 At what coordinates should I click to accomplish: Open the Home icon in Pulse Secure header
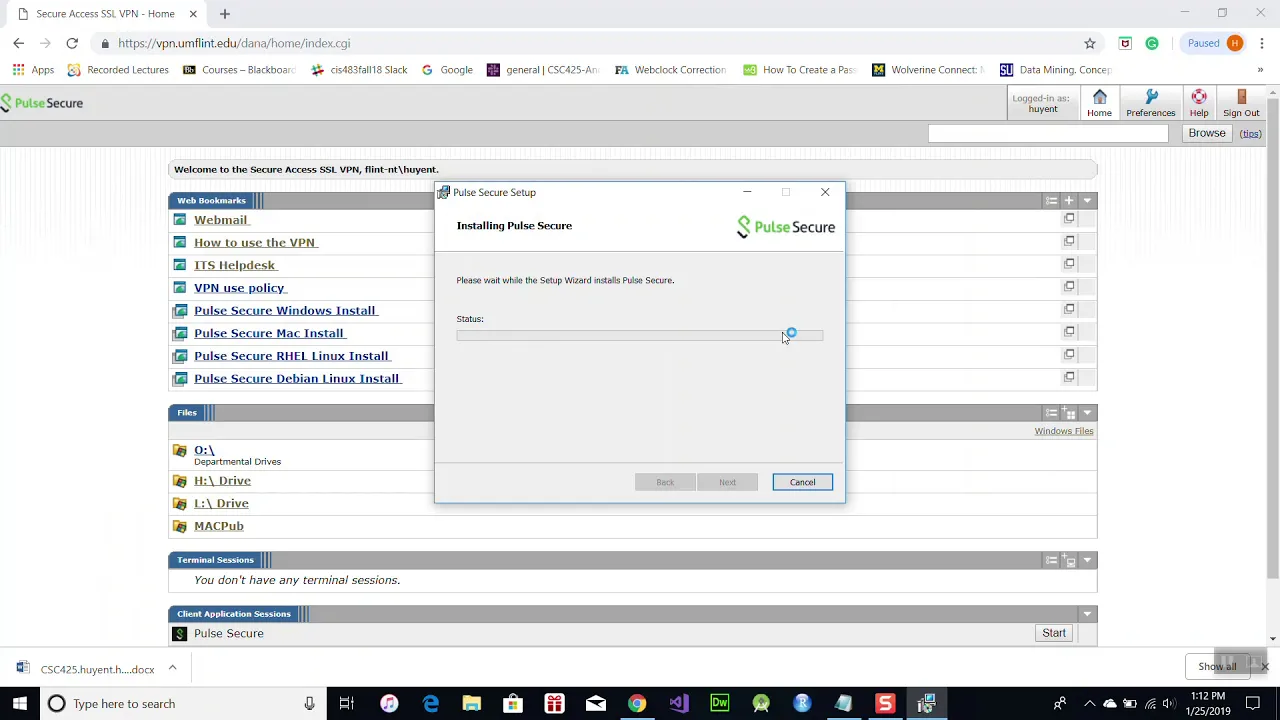(x=1099, y=103)
